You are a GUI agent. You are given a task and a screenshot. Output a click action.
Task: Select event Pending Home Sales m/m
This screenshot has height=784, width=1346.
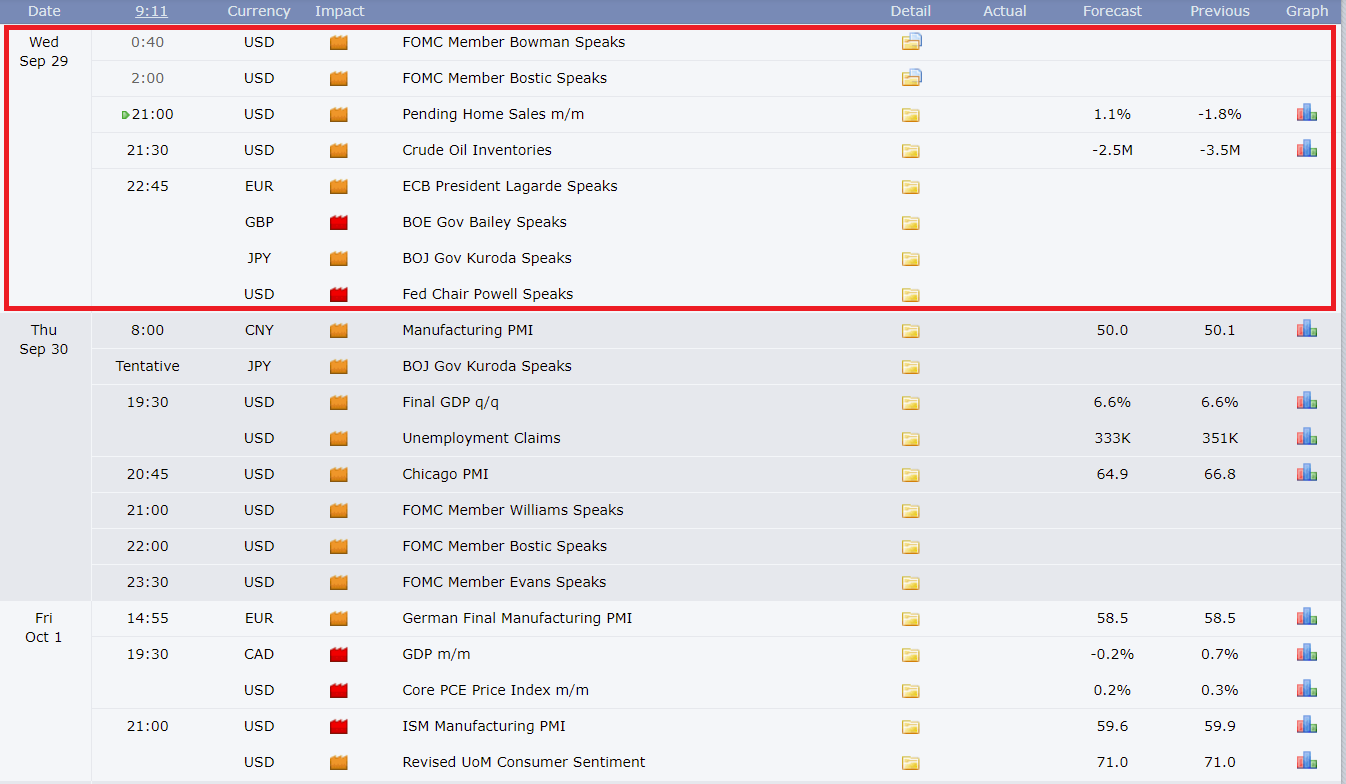tap(493, 114)
